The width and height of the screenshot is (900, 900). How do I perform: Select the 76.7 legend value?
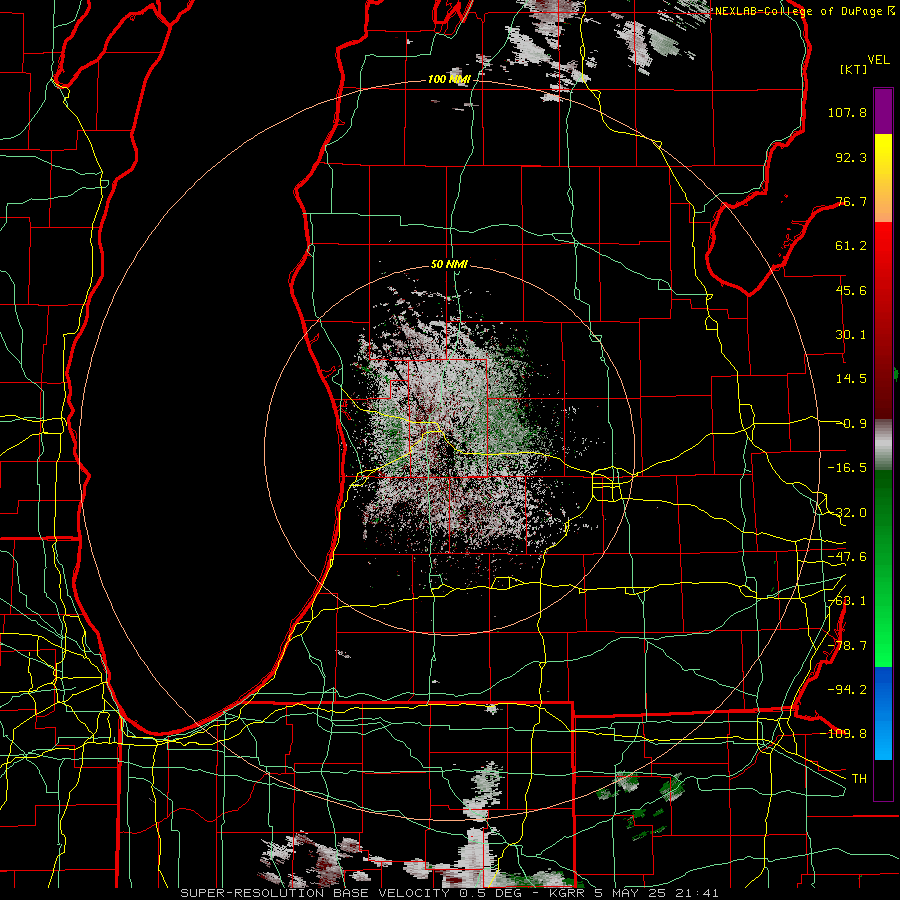pyautogui.click(x=851, y=201)
